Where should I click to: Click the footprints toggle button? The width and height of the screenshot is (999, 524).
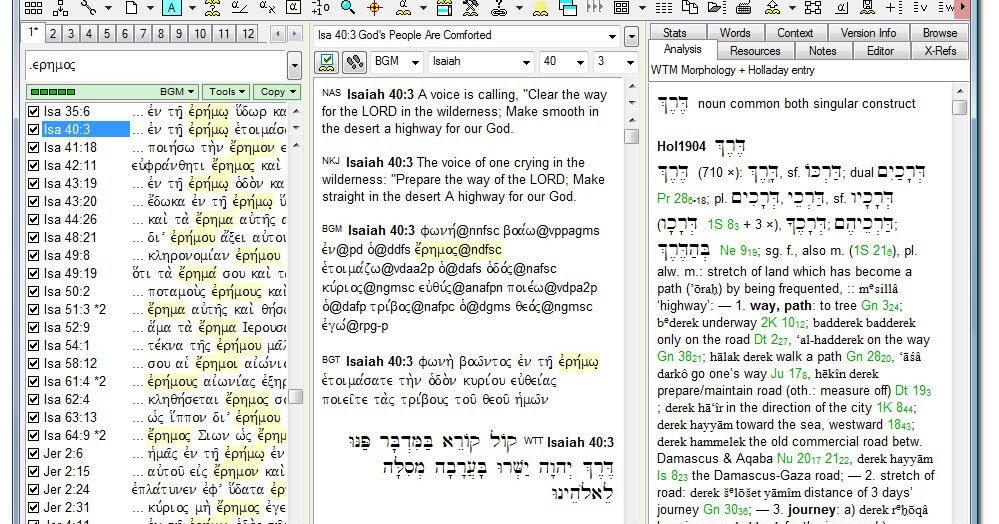(354, 62)
